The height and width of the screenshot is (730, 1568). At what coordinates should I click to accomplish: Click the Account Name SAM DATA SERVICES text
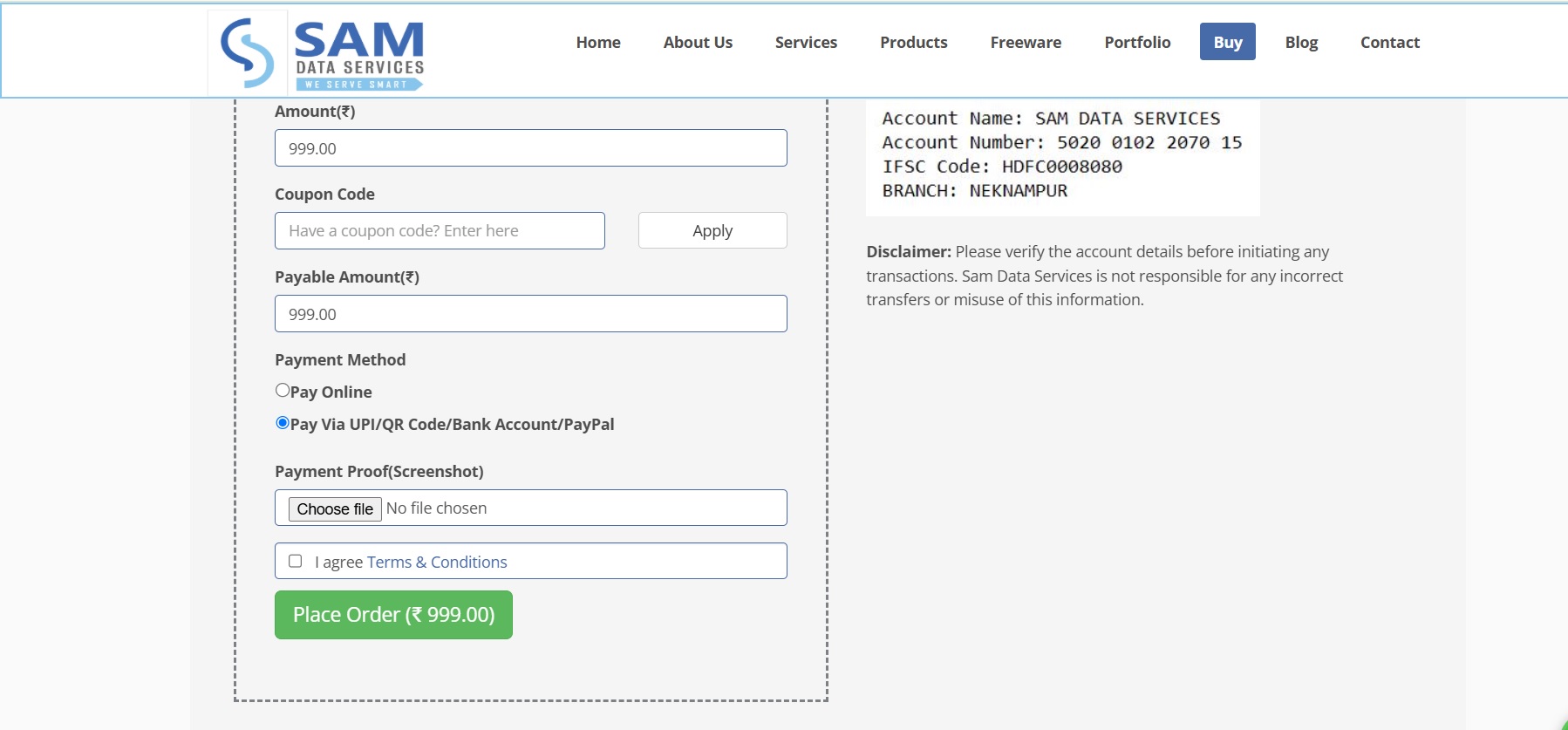tap(1051, 119)
